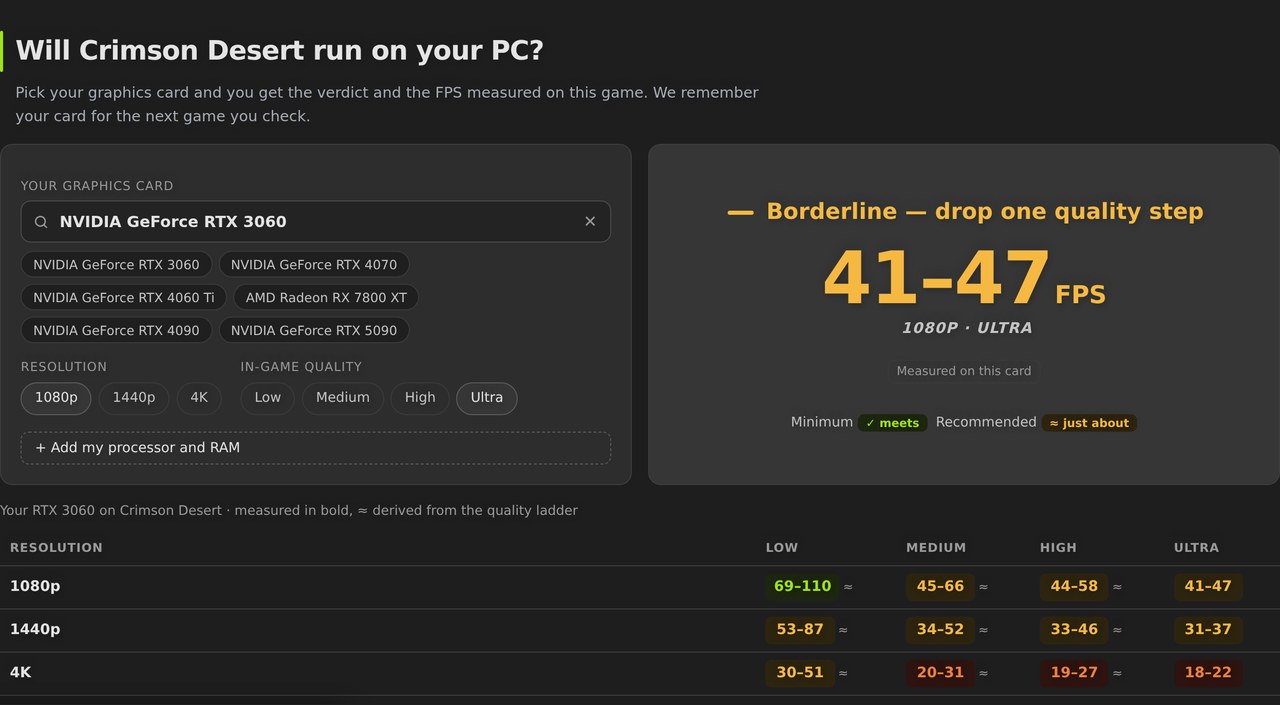Click the 4K High cell 19–27
This screenshot has width=1280, height=705.
[1074, 673]
